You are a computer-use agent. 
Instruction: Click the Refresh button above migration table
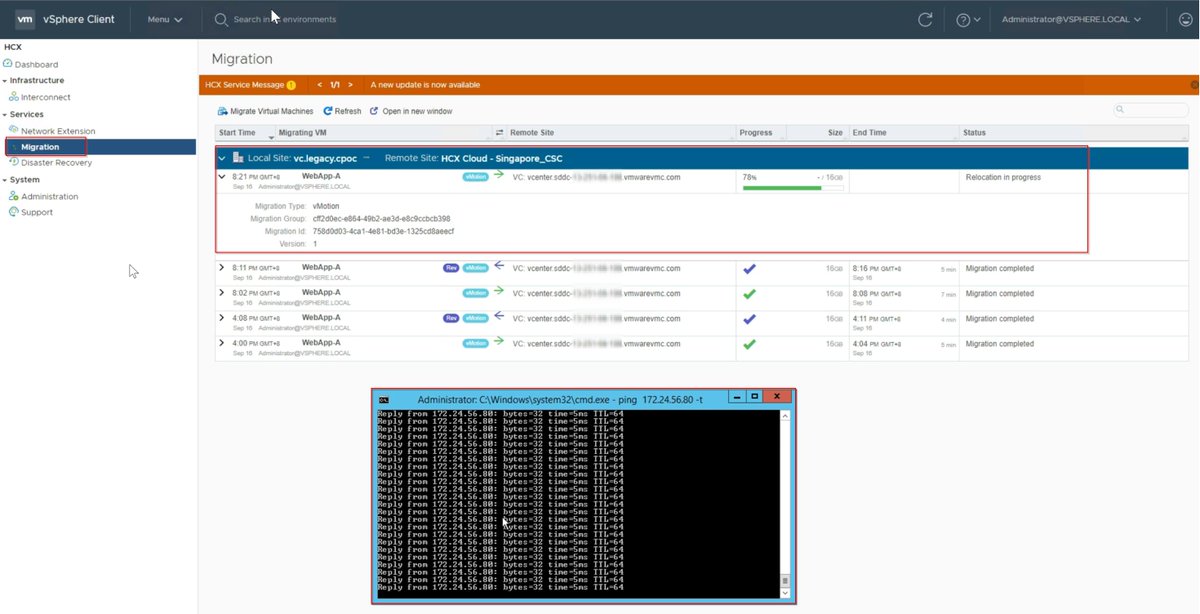[342, 111]
